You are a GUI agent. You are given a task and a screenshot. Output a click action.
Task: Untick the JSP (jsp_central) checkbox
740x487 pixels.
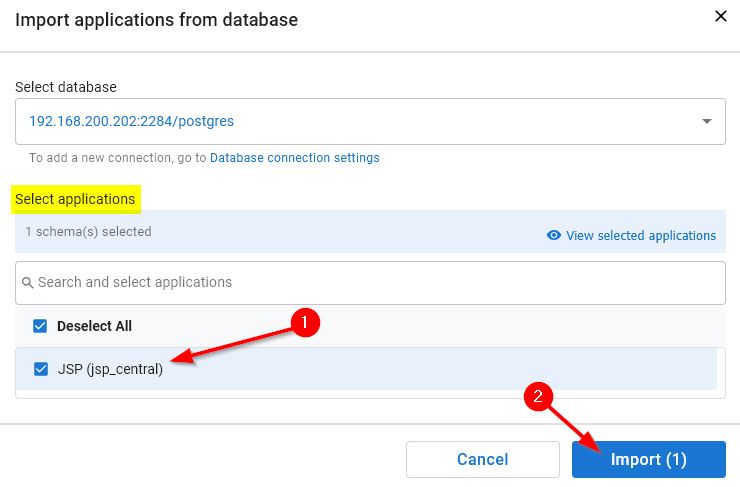pos(41,368)
